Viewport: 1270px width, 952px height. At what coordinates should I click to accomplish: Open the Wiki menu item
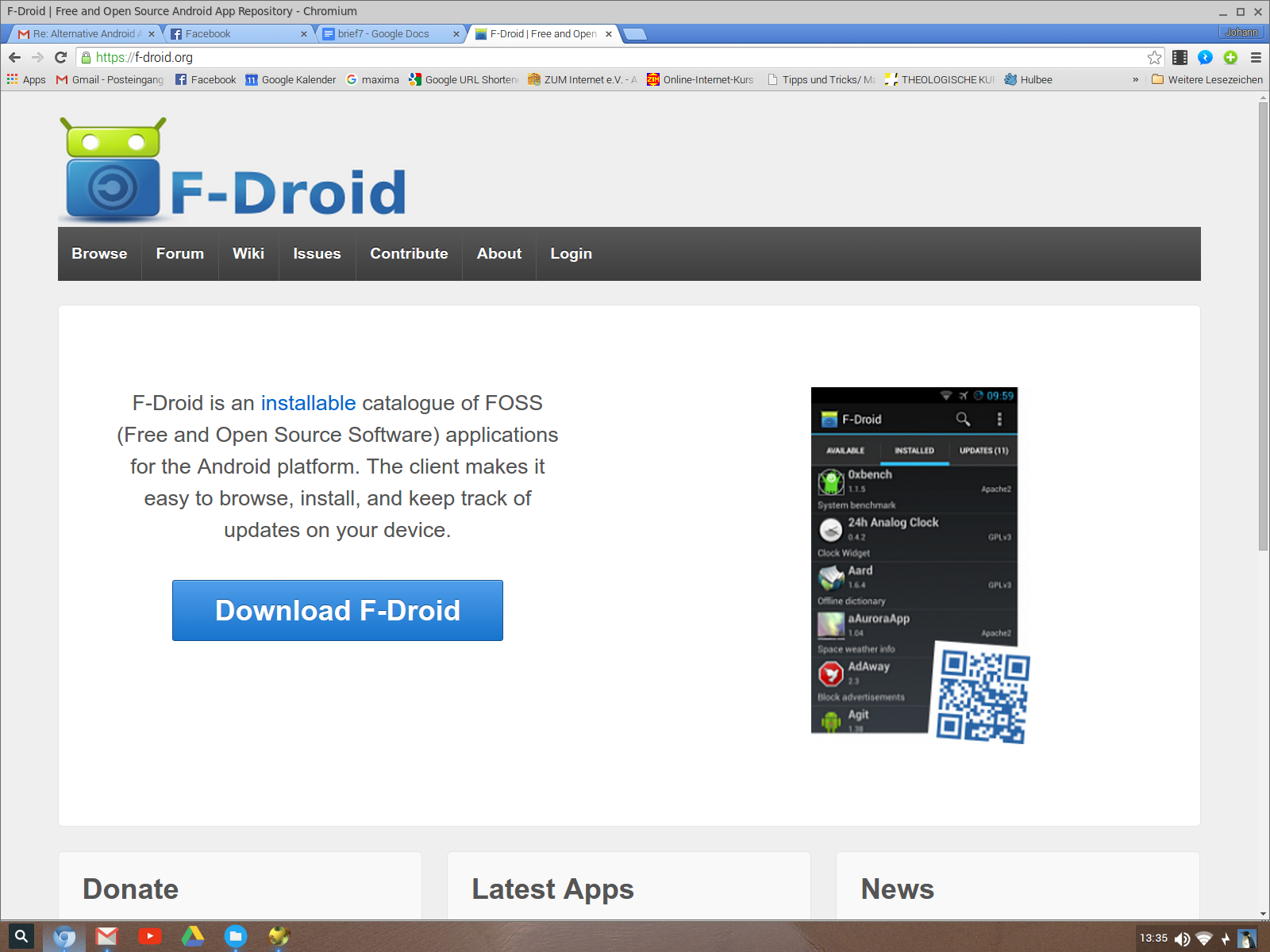point(248,254)
